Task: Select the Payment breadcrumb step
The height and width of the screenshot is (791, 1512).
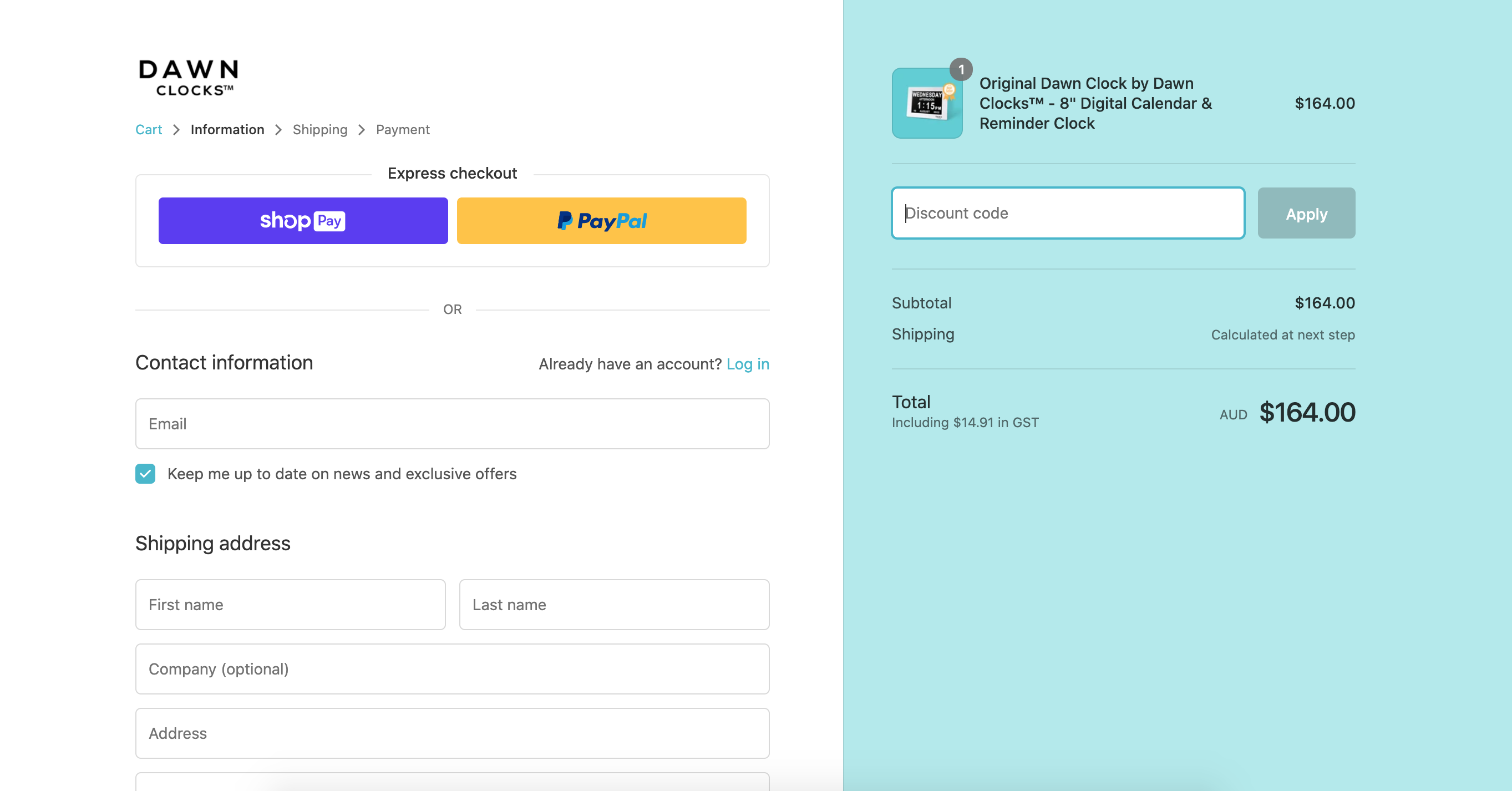Action: point(403,130)
